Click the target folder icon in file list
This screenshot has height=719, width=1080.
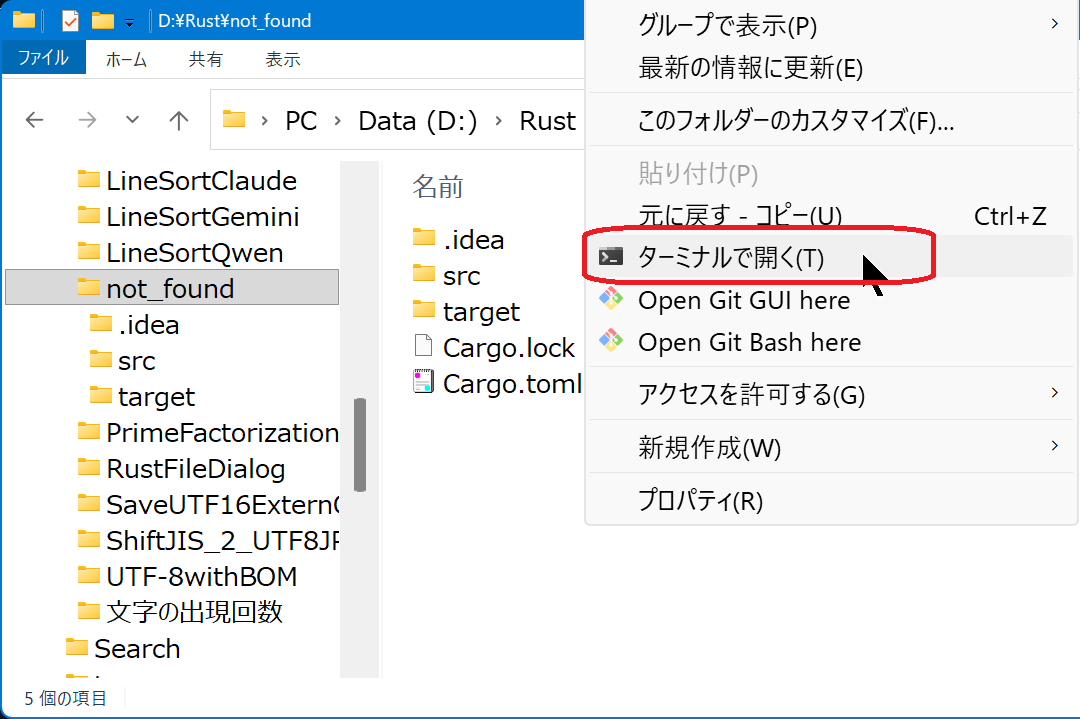click(425, 311)
